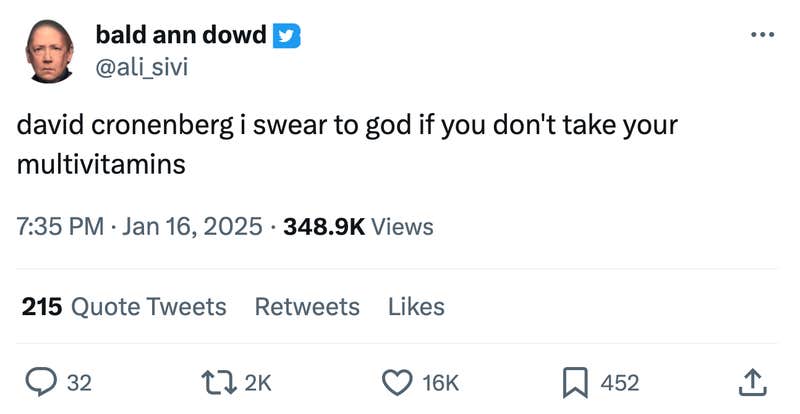800x414 pixels.
Task: Like the tweet with heart icon
Action: [x=398, y=381]
